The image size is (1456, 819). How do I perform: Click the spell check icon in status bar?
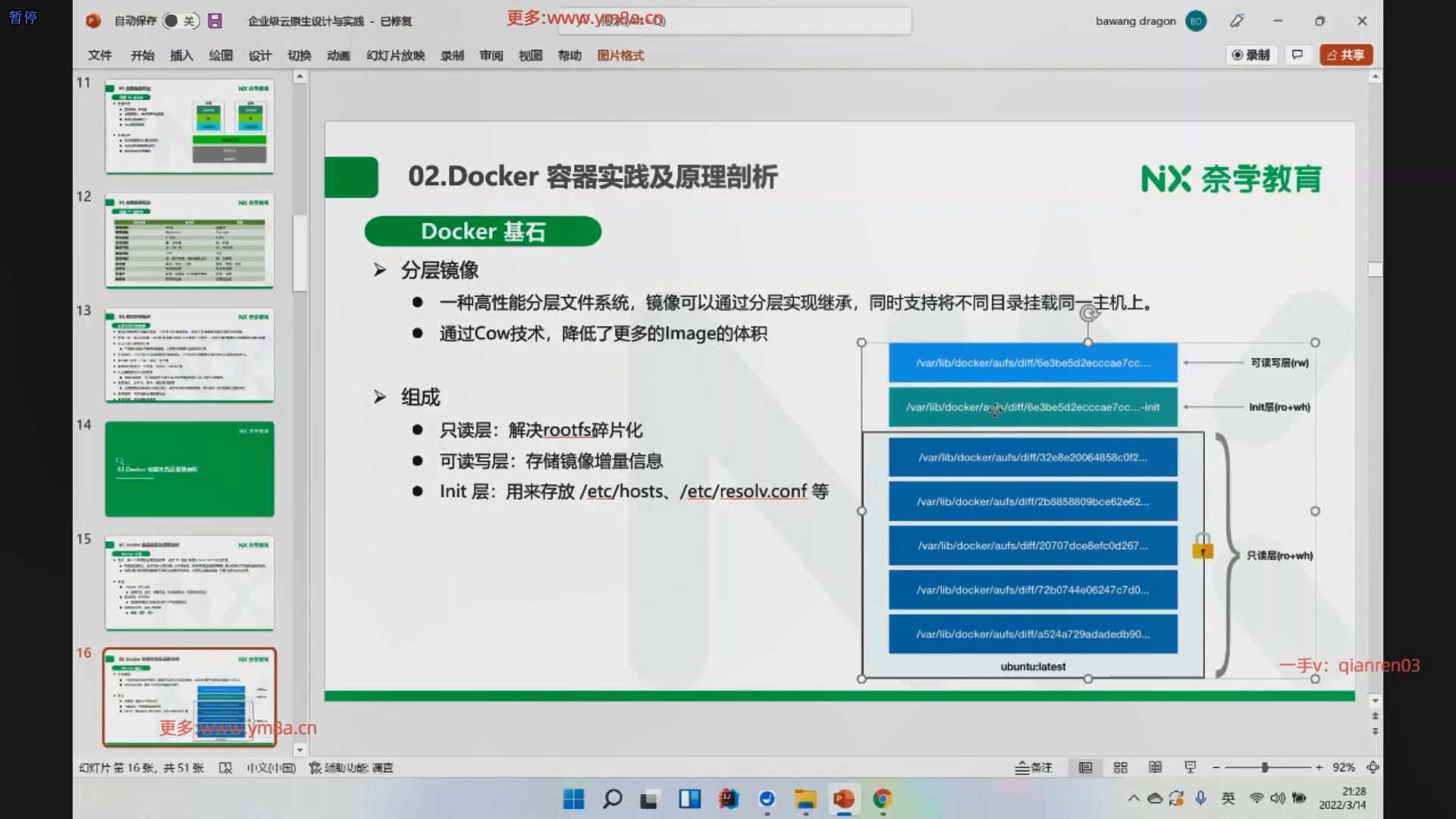(225, 767)
